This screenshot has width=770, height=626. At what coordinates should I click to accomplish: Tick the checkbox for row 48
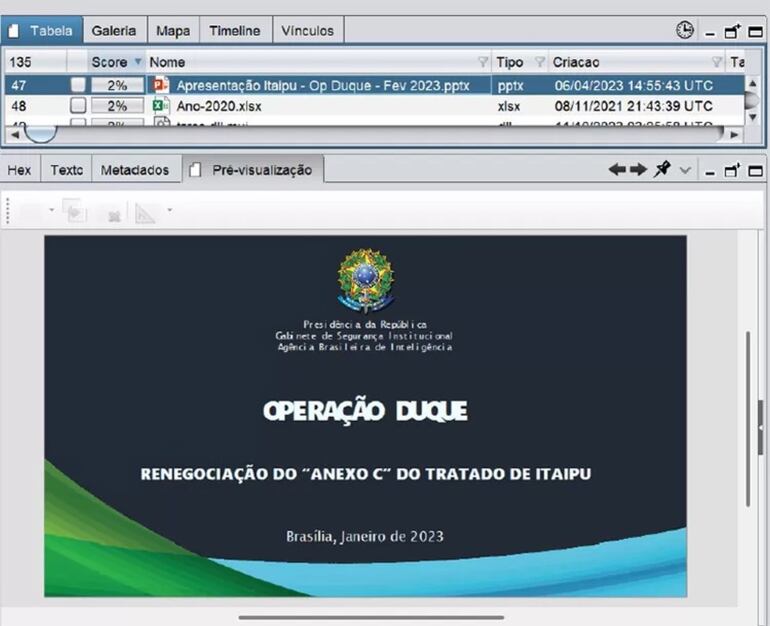[78, 106]
